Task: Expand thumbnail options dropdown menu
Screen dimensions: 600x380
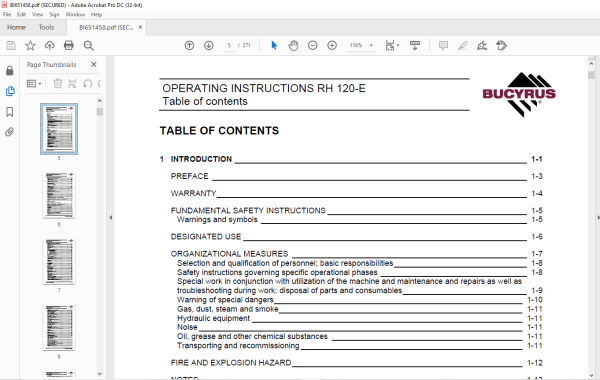Action: point(34,83)
